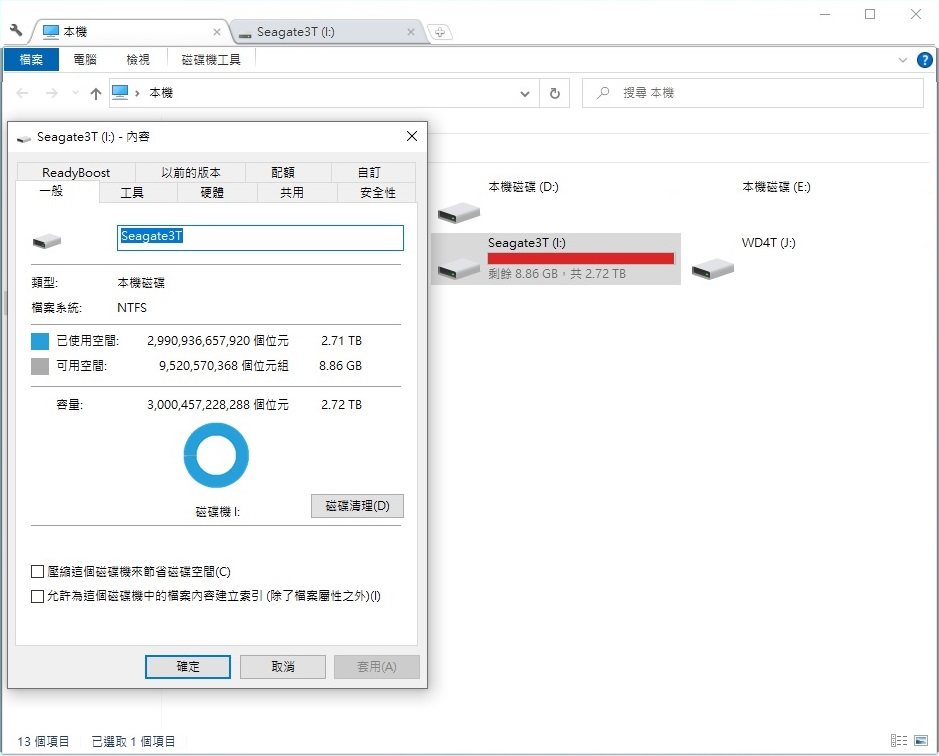
Task: Click the wrench tool icon in title bar
Action: [16, 30]
